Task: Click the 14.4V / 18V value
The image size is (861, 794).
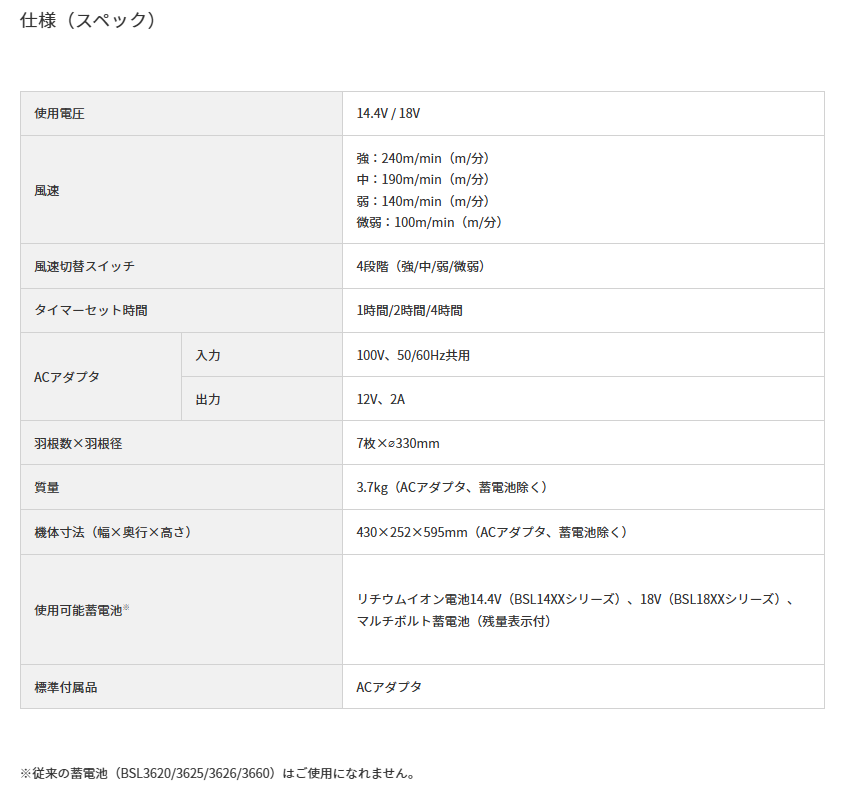Action: coord(388,114)
